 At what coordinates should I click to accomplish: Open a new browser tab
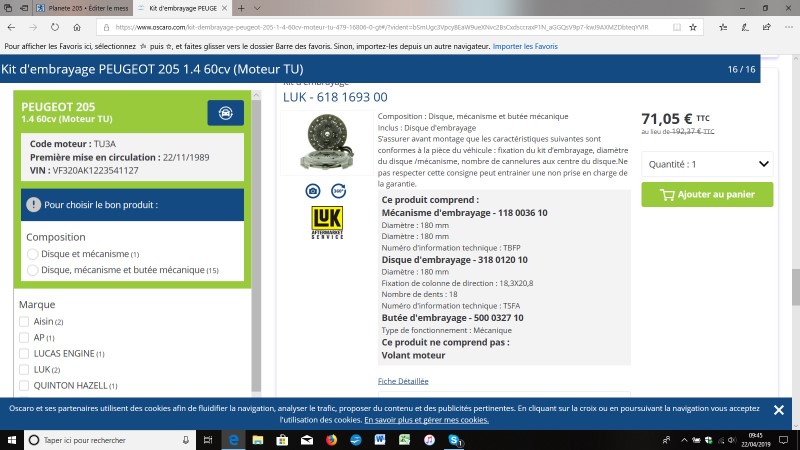[241, 8]
